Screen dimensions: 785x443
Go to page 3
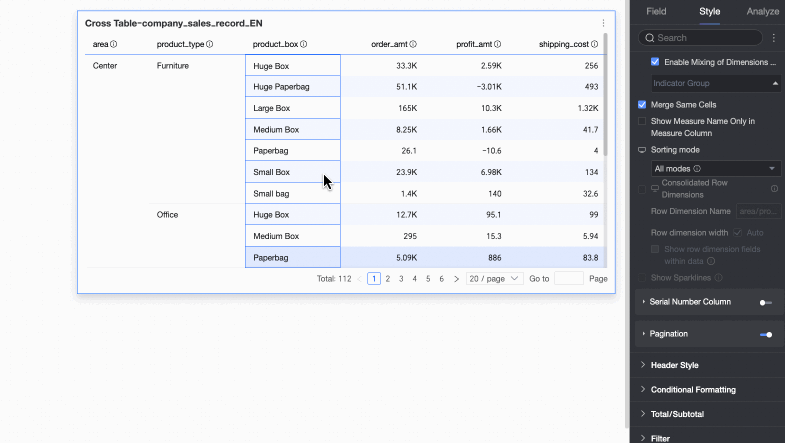pos(401,279)
